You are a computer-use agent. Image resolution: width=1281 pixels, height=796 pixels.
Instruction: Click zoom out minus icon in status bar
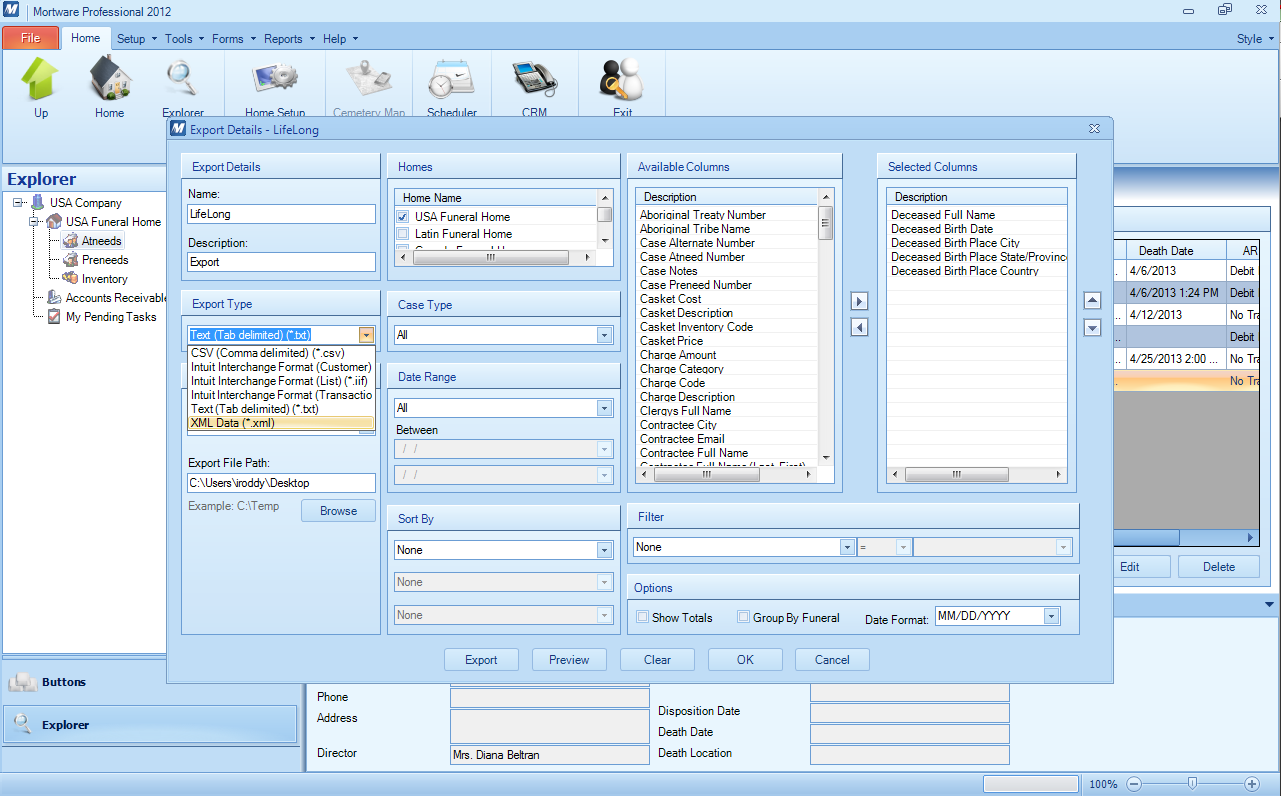pos(1134,784)
